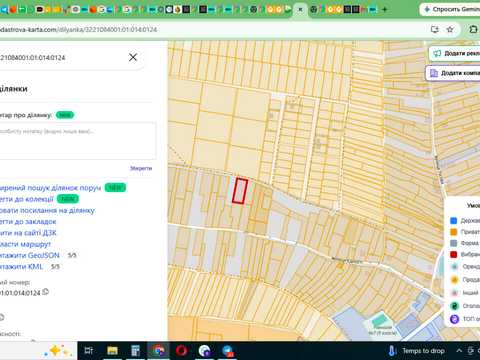
Task: Click the browser address bar URL
Action: pyautogui.click(x=78, y=30)
